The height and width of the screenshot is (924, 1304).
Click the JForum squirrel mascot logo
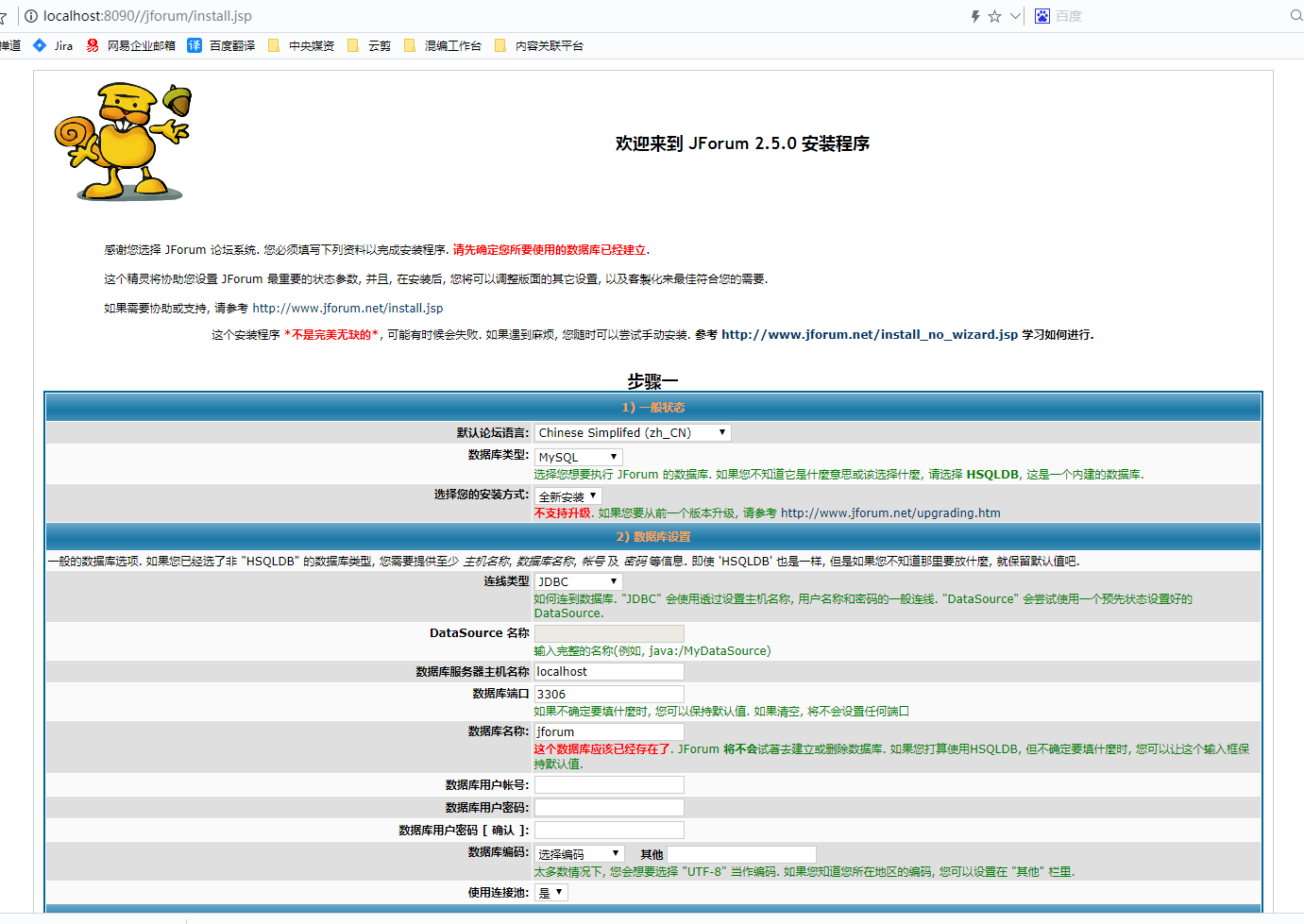[x=122, y=141]
